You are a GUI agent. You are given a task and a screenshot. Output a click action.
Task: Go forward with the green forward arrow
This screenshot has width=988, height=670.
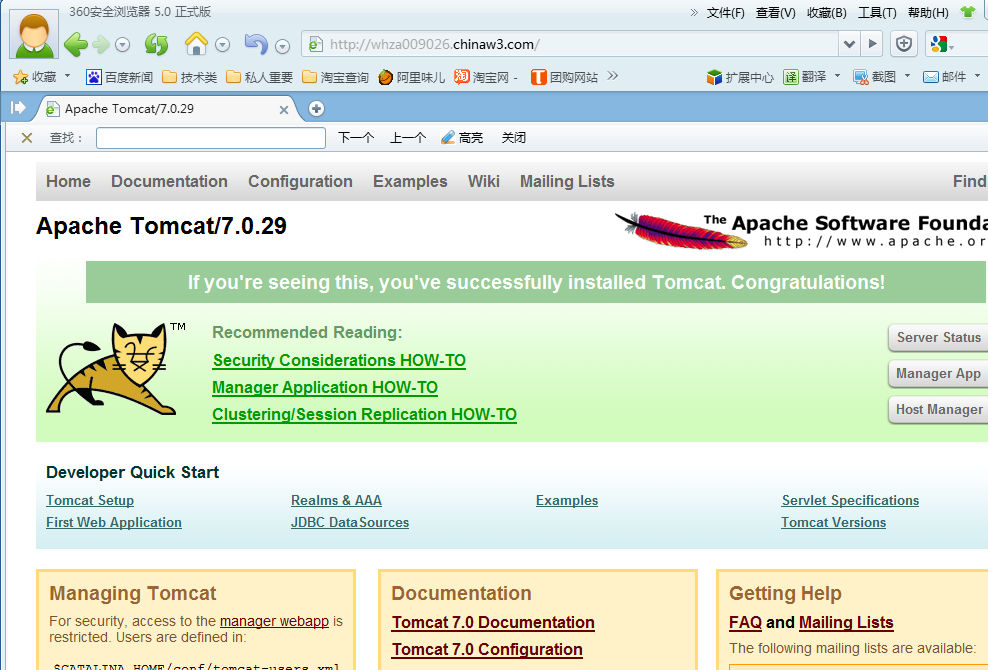pos(101,44)
